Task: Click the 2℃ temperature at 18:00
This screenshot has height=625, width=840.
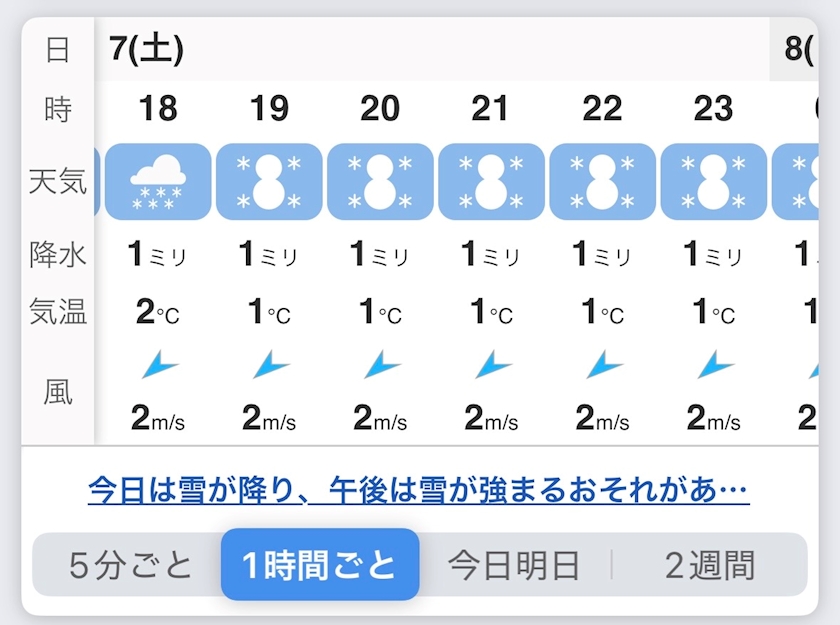Action: click(158, 313)
